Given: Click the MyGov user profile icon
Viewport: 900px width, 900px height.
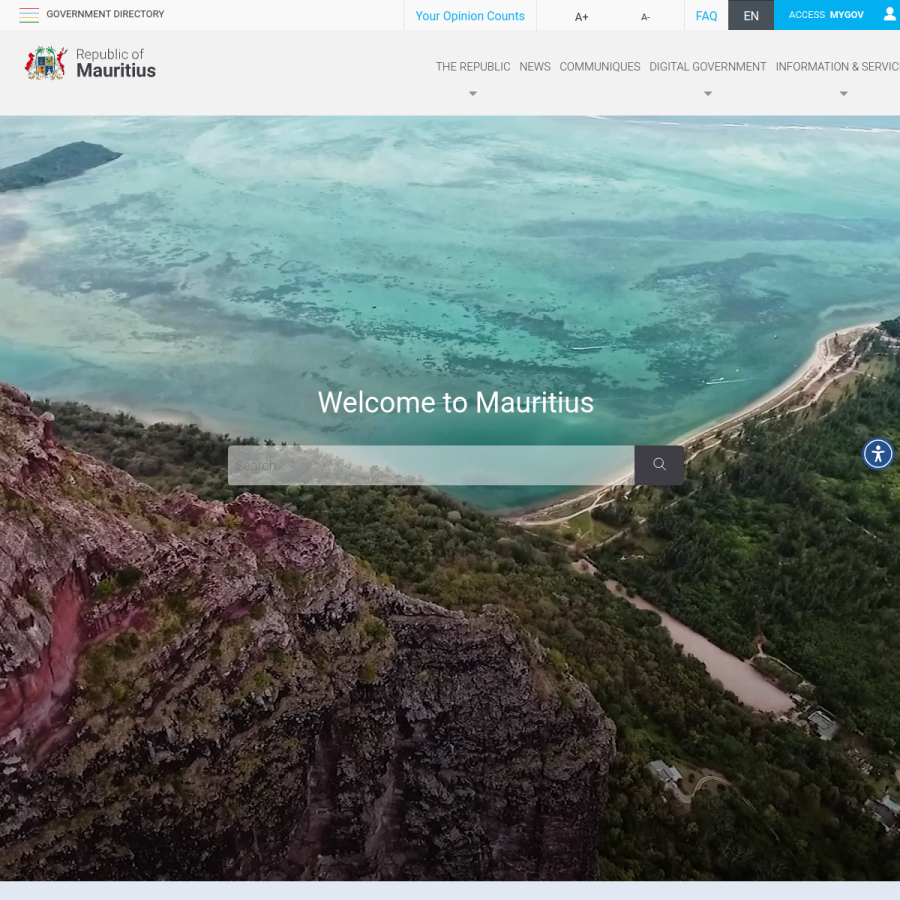Looking at the screenshot, I should click(889, 15).
